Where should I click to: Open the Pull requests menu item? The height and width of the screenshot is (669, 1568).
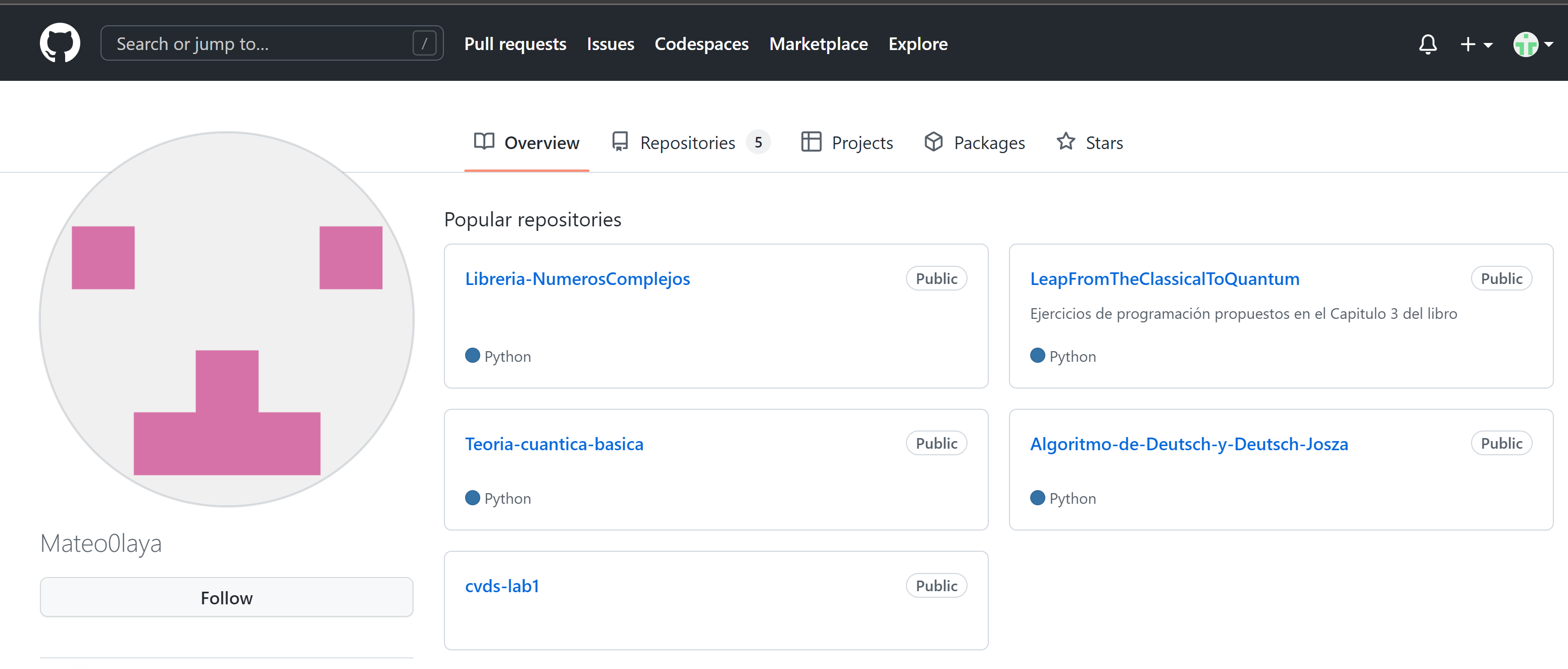[515, 43]
